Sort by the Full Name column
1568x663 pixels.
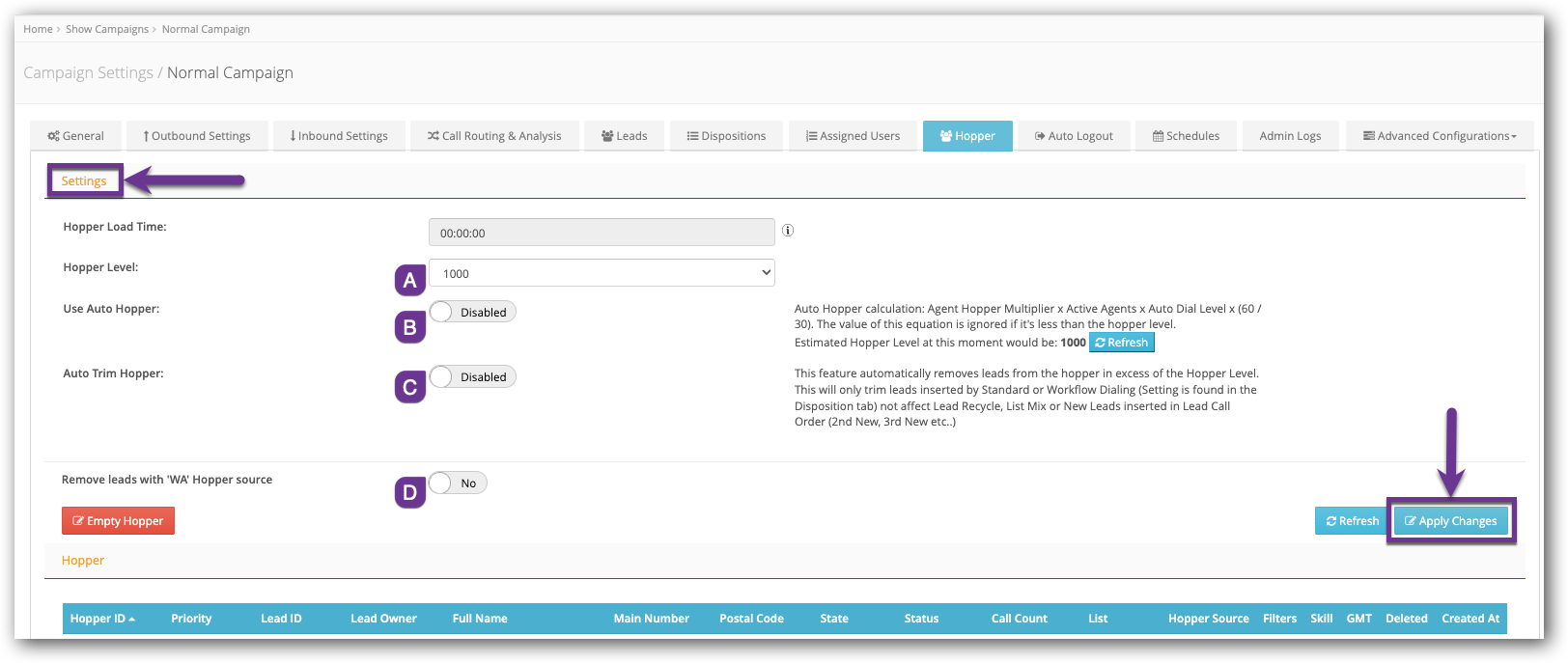coord(480,619)
